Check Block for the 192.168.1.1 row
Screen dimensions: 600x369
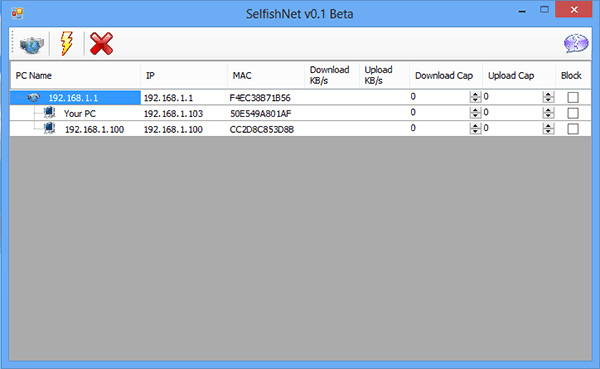click(573, 98)
